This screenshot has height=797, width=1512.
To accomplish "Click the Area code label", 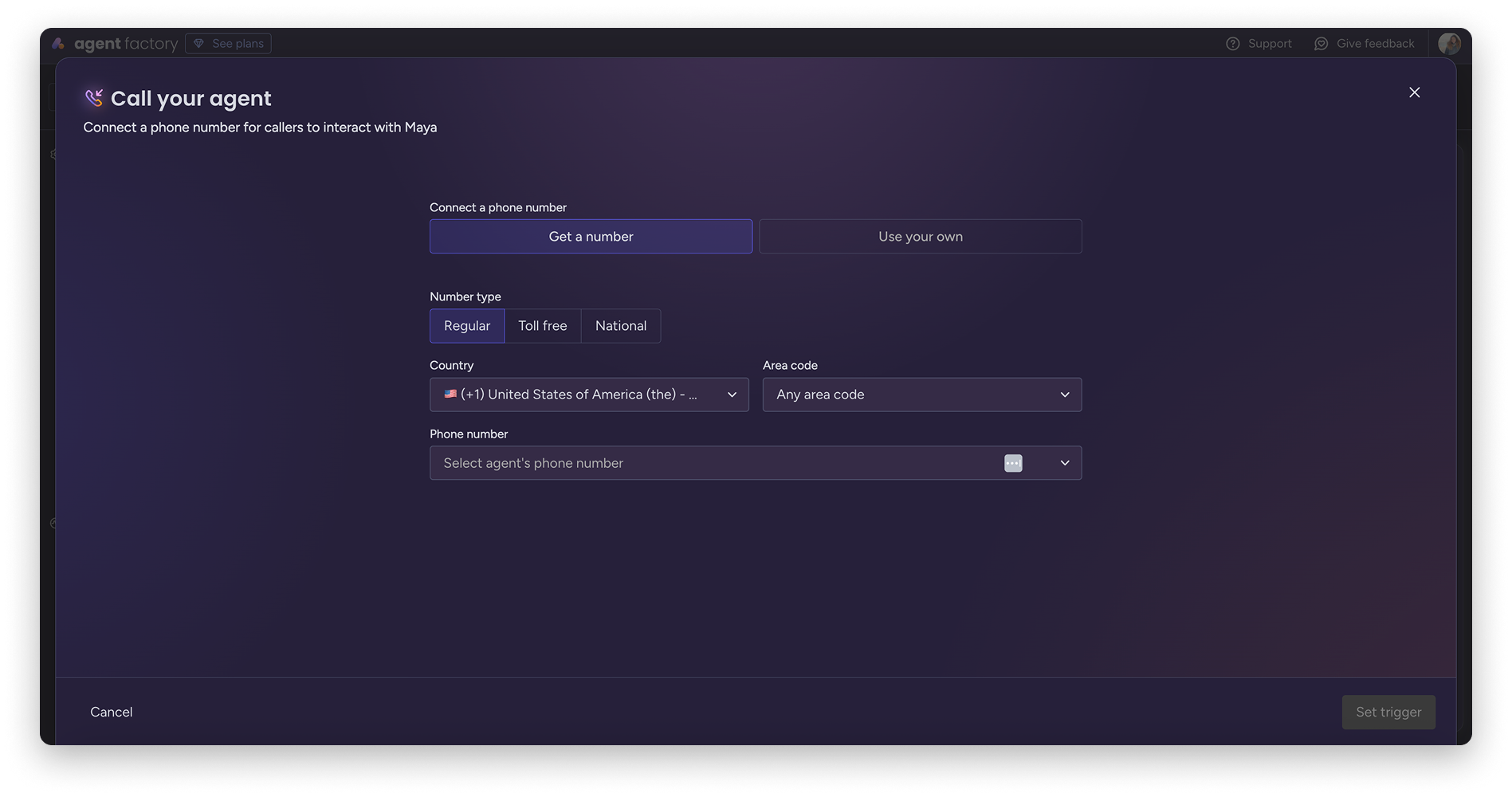I will [x=790, y=365].
